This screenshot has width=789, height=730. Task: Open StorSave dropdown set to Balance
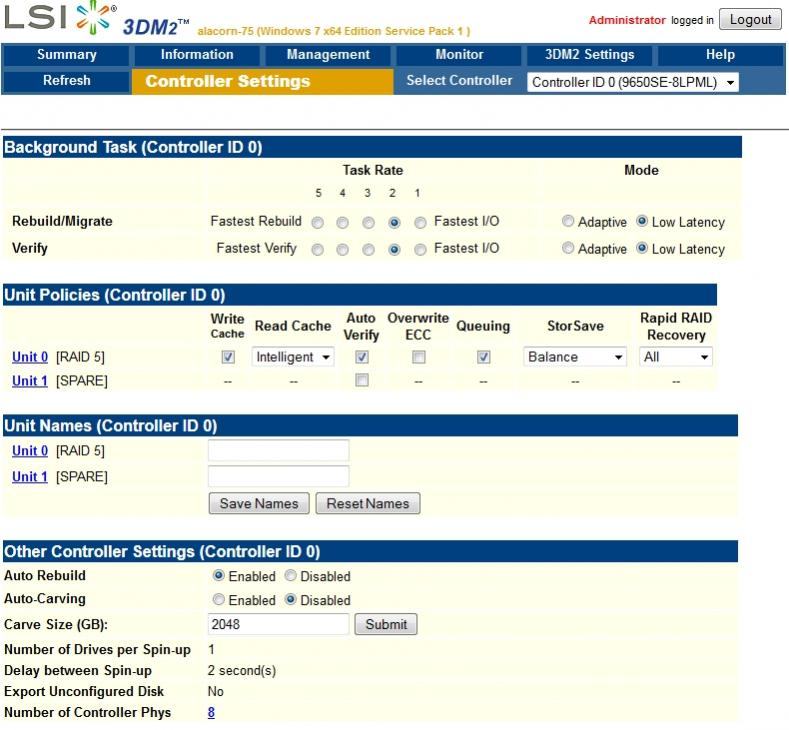[575, 357]
